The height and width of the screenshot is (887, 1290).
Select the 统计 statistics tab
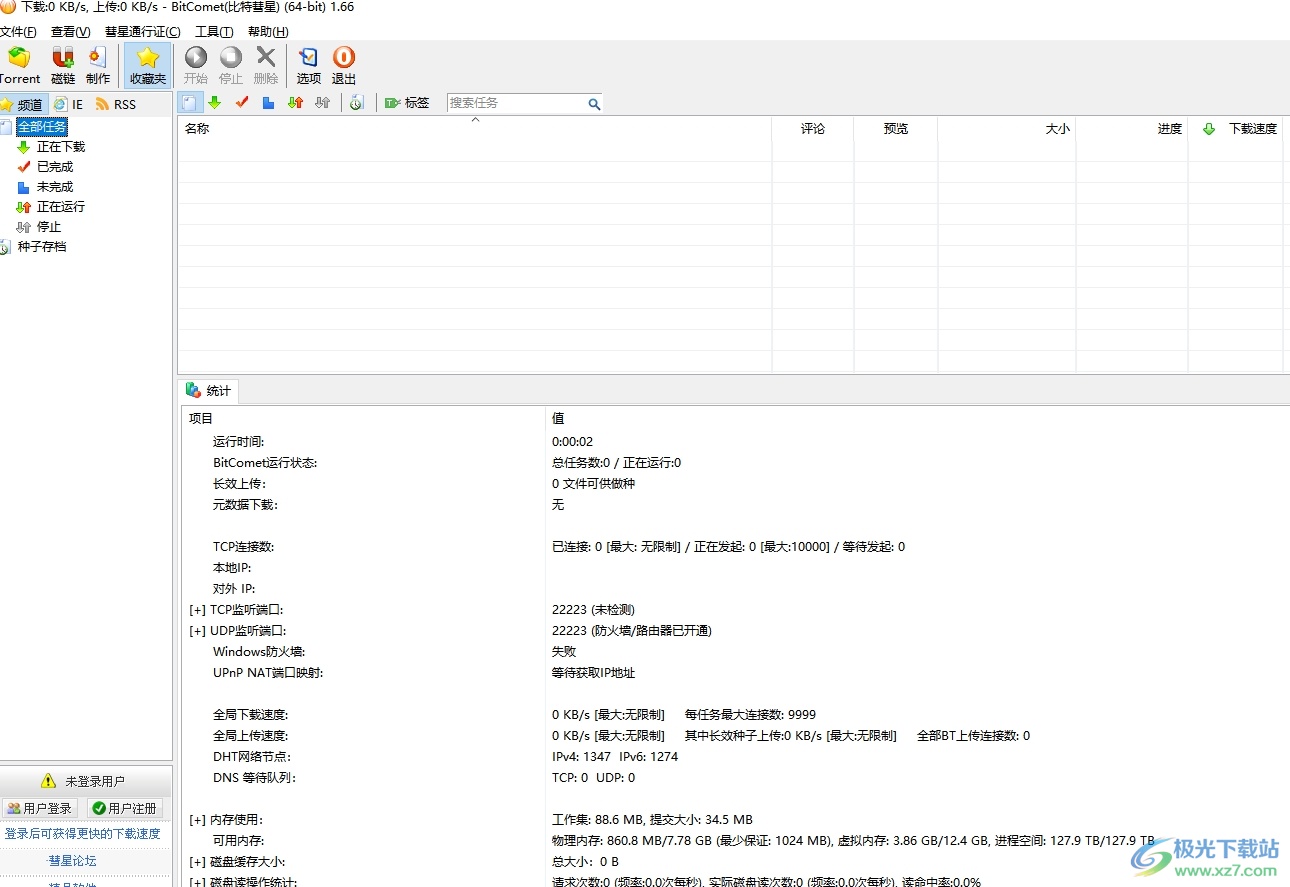pos(209,391)
